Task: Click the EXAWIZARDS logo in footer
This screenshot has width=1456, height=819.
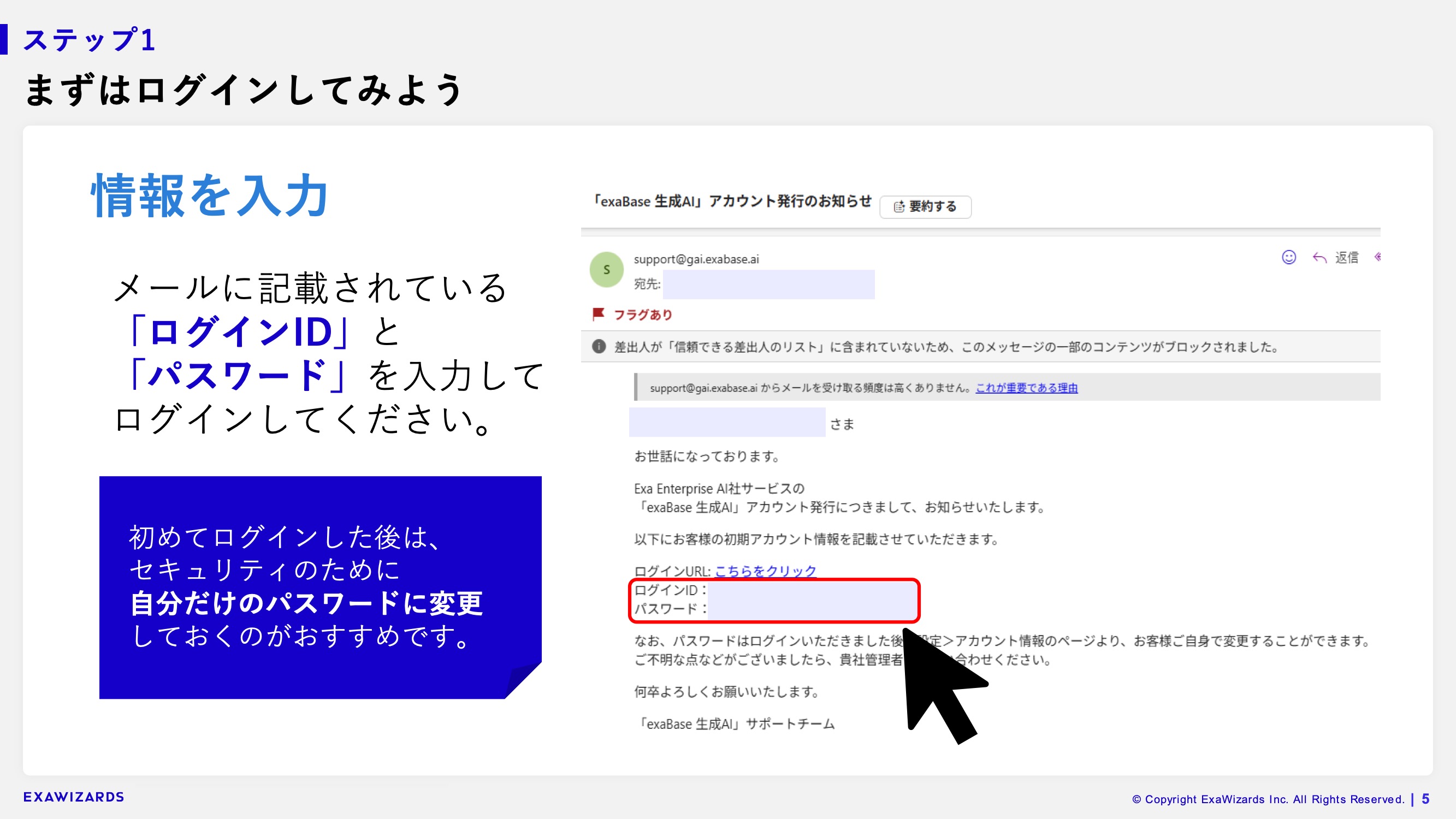Action: pyautogui.click(x=74, y=797)
